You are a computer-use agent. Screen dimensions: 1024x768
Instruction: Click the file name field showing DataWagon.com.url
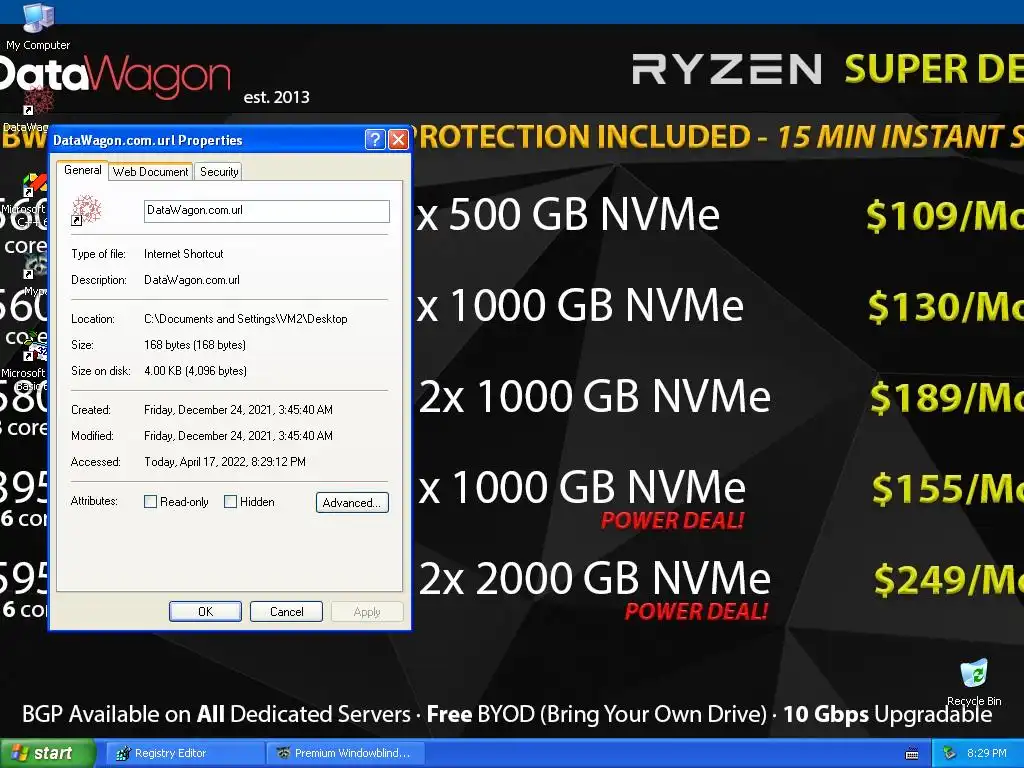pos(266,211)
